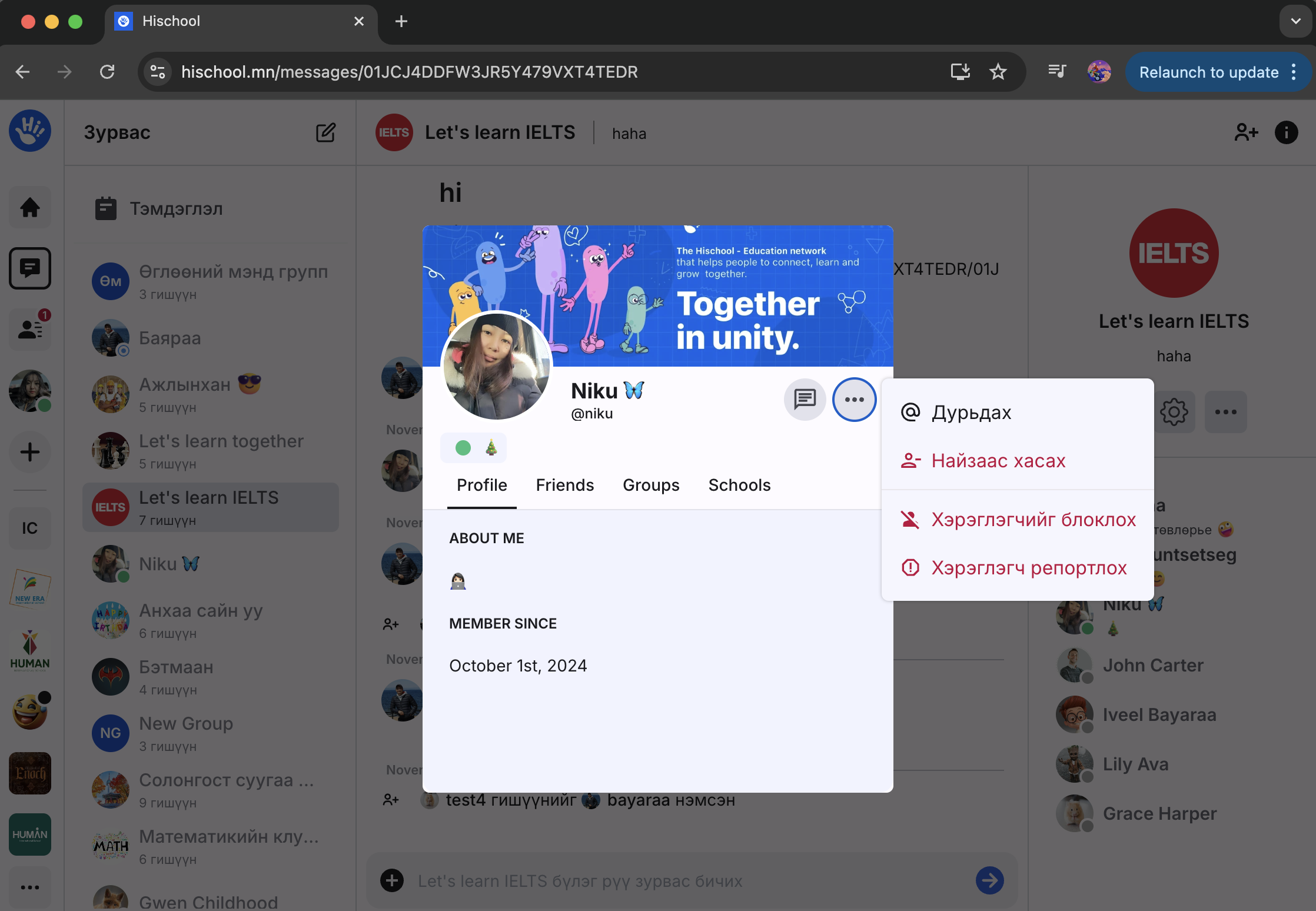Screen dimensions: 1316x911
Task: Open the home icon in sidebar
Action: (x=30, y=207)
